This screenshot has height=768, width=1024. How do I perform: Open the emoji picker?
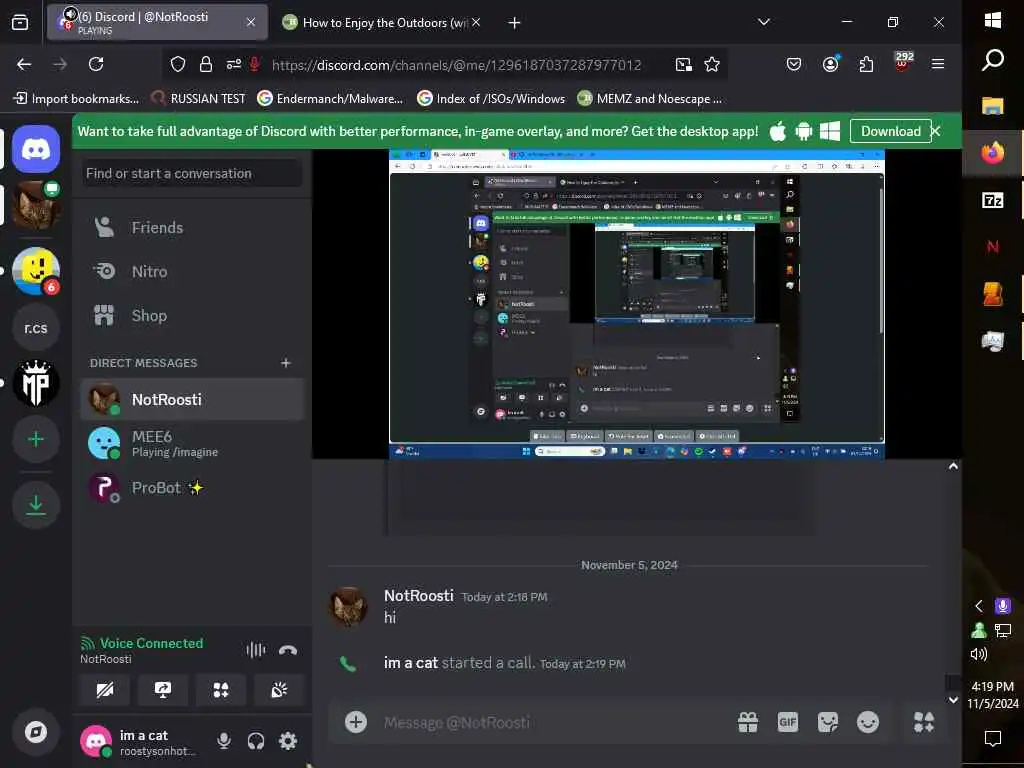click(868, 722)
